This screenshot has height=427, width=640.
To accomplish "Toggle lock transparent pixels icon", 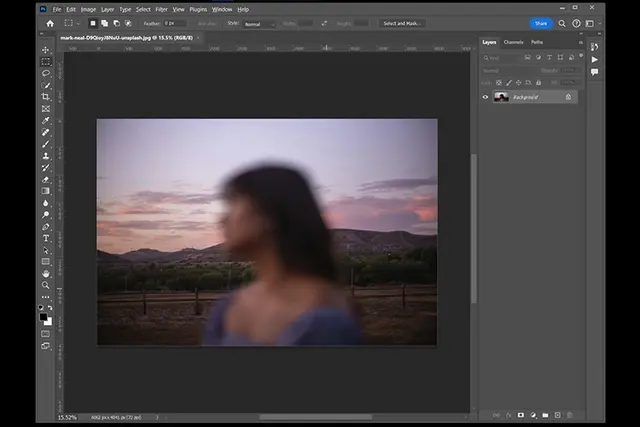I will pos(499,82).
